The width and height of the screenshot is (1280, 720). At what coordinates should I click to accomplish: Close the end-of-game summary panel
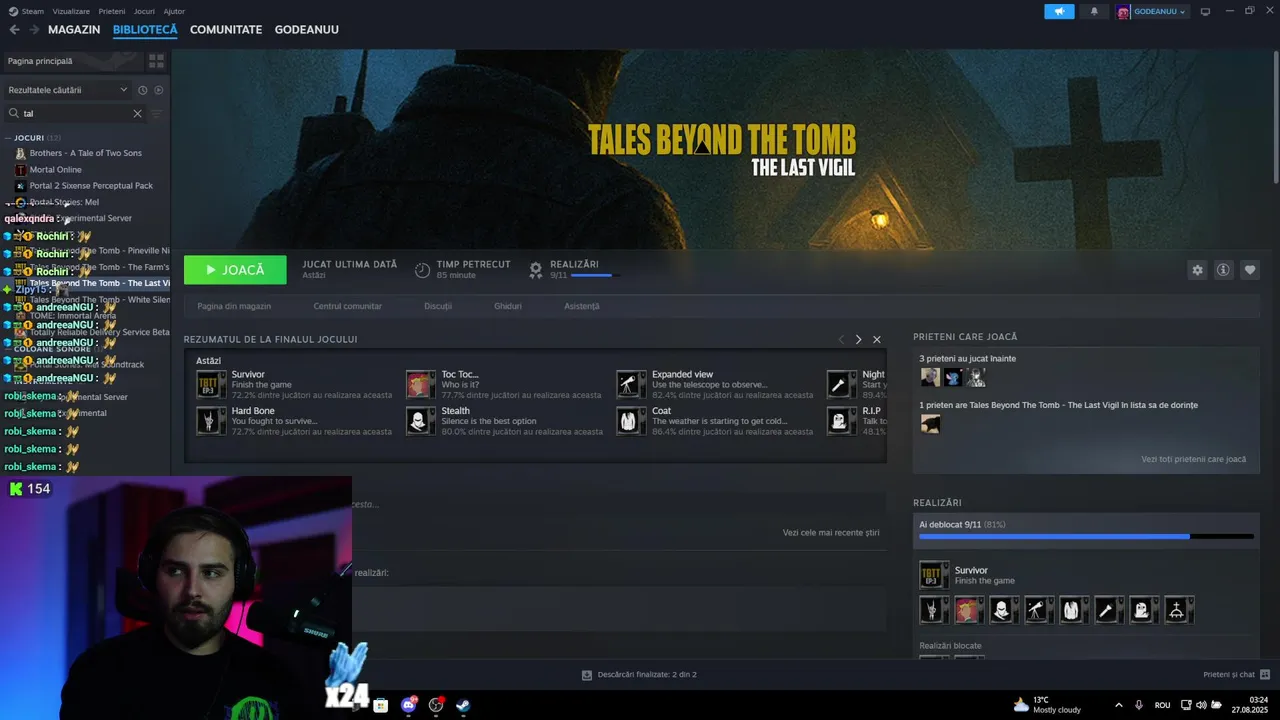point(877,339)
